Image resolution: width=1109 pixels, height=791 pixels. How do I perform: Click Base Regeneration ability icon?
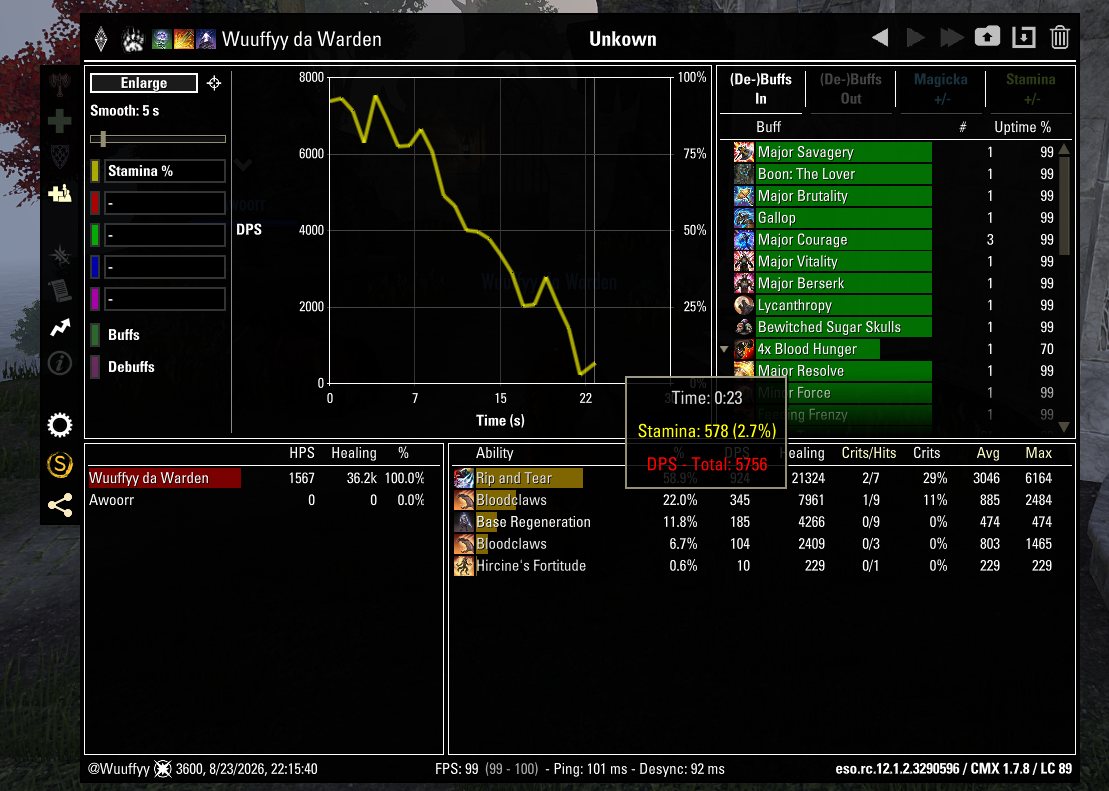pyautogui.click(x=463, y=522)
